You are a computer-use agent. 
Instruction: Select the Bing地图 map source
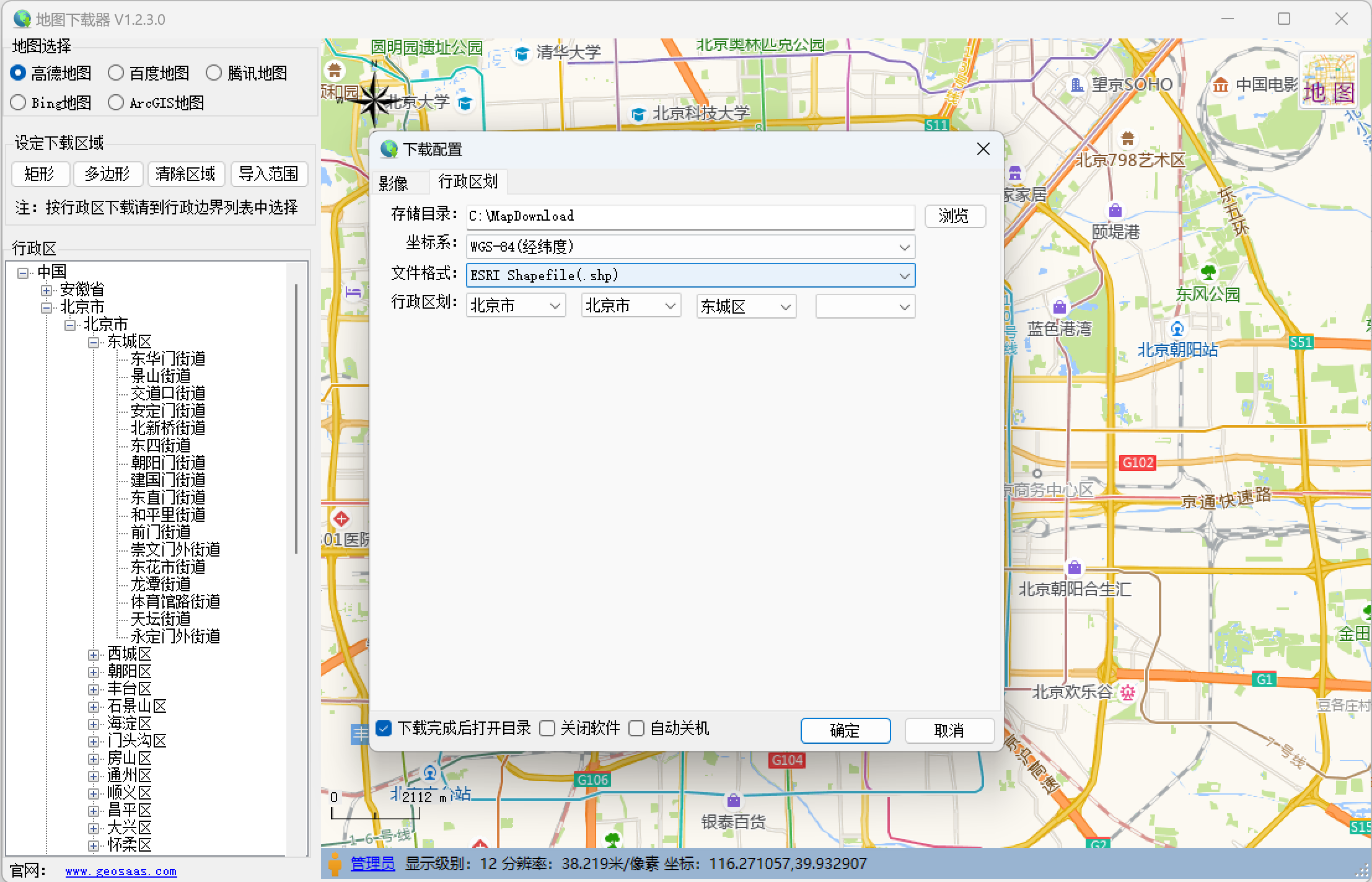click(x=19, y=102)
